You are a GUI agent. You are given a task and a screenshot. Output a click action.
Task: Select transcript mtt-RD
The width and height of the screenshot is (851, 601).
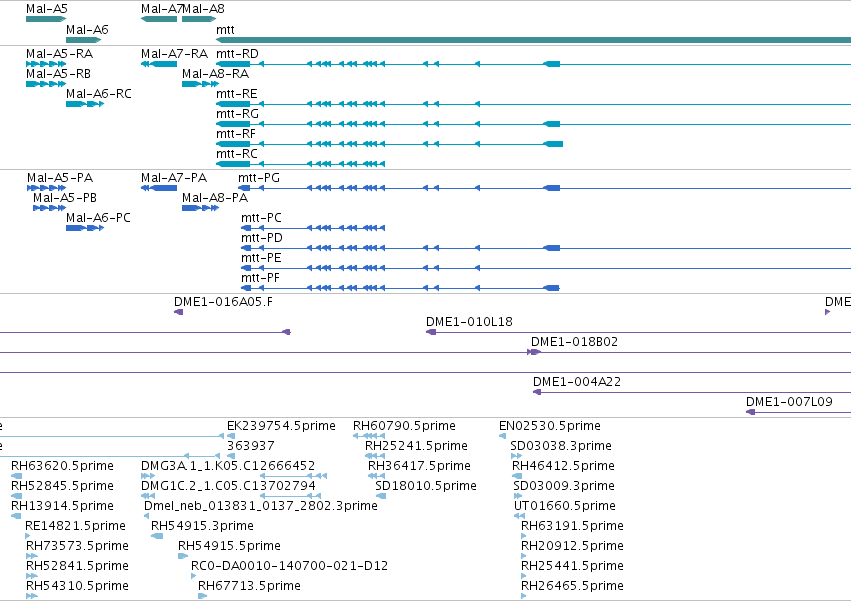(x=534, y=64)
